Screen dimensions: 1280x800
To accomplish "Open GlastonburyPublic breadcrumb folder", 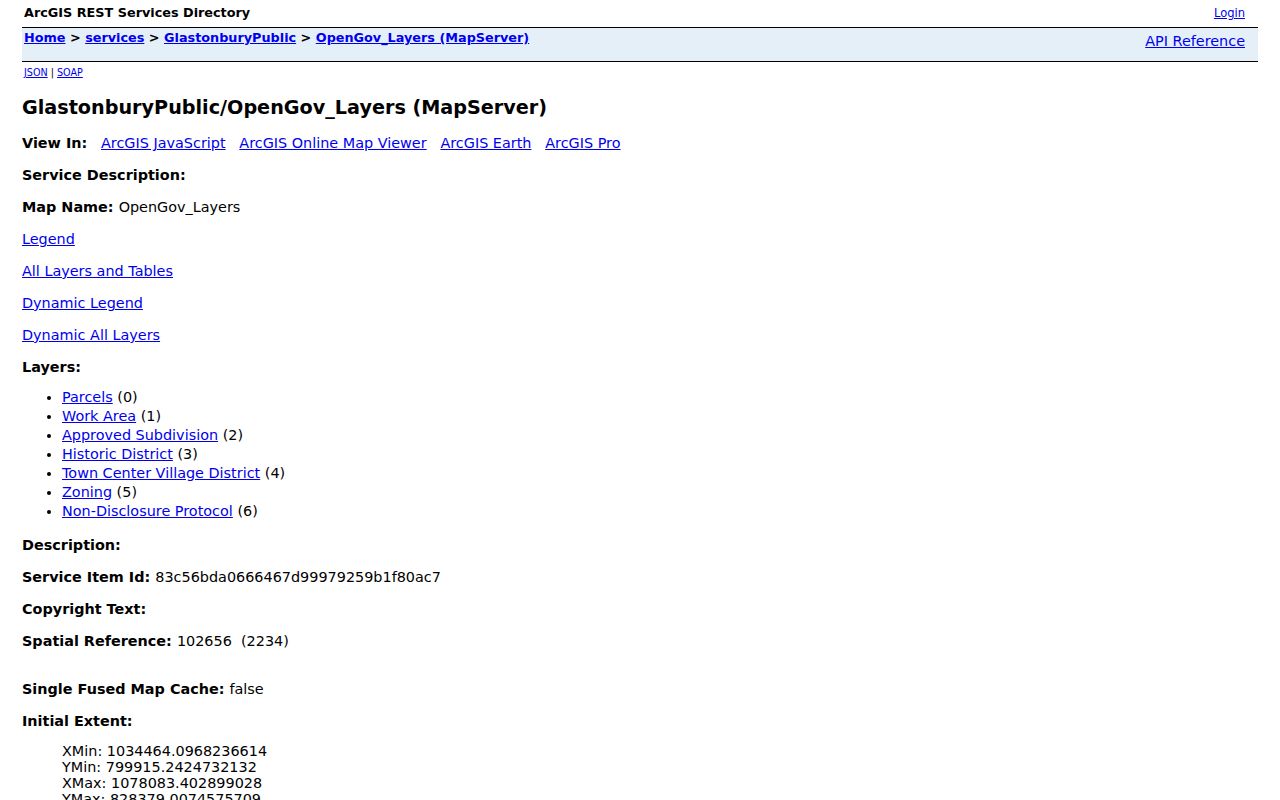I will 230,38.
